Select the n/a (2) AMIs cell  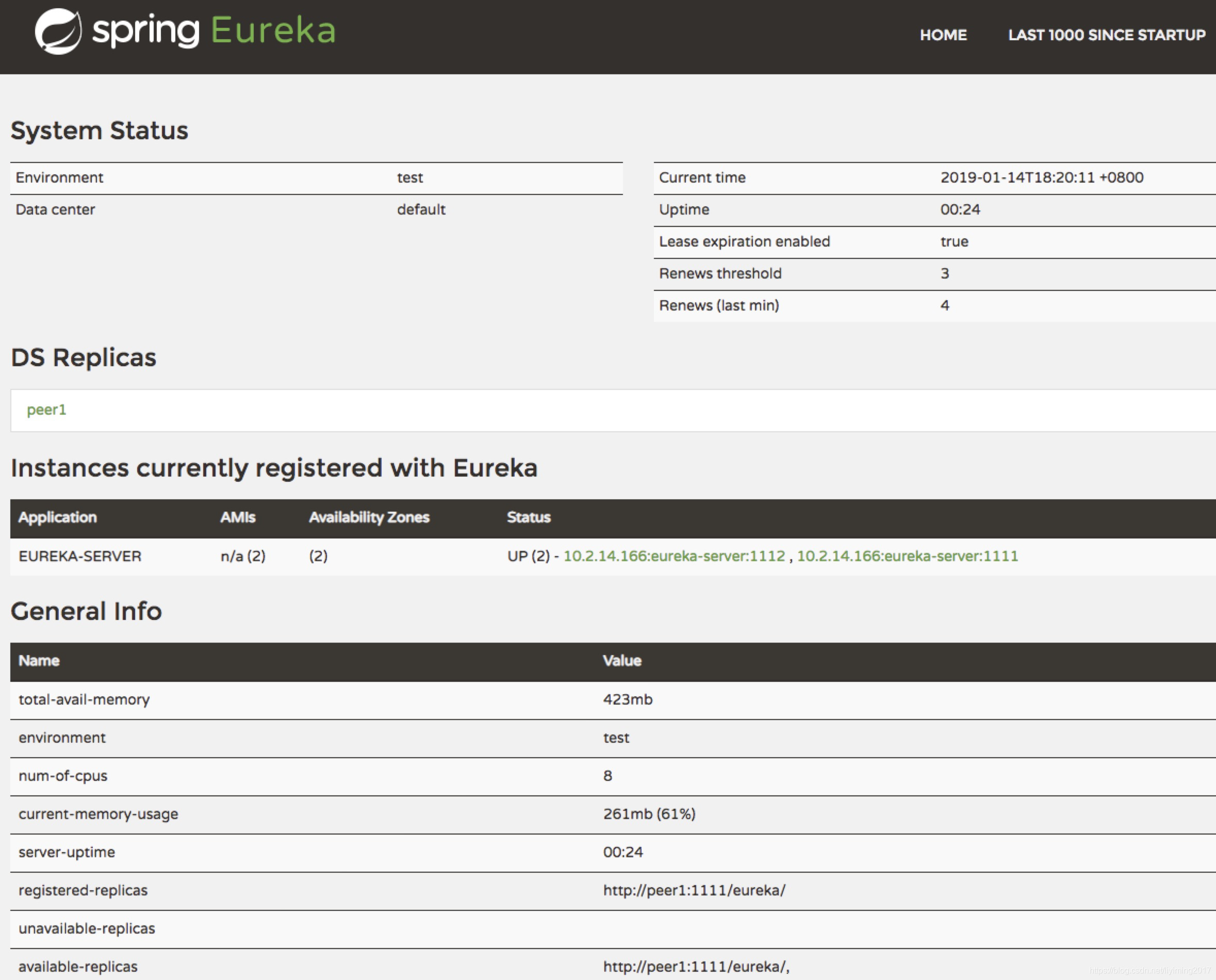tap(243, 556)
